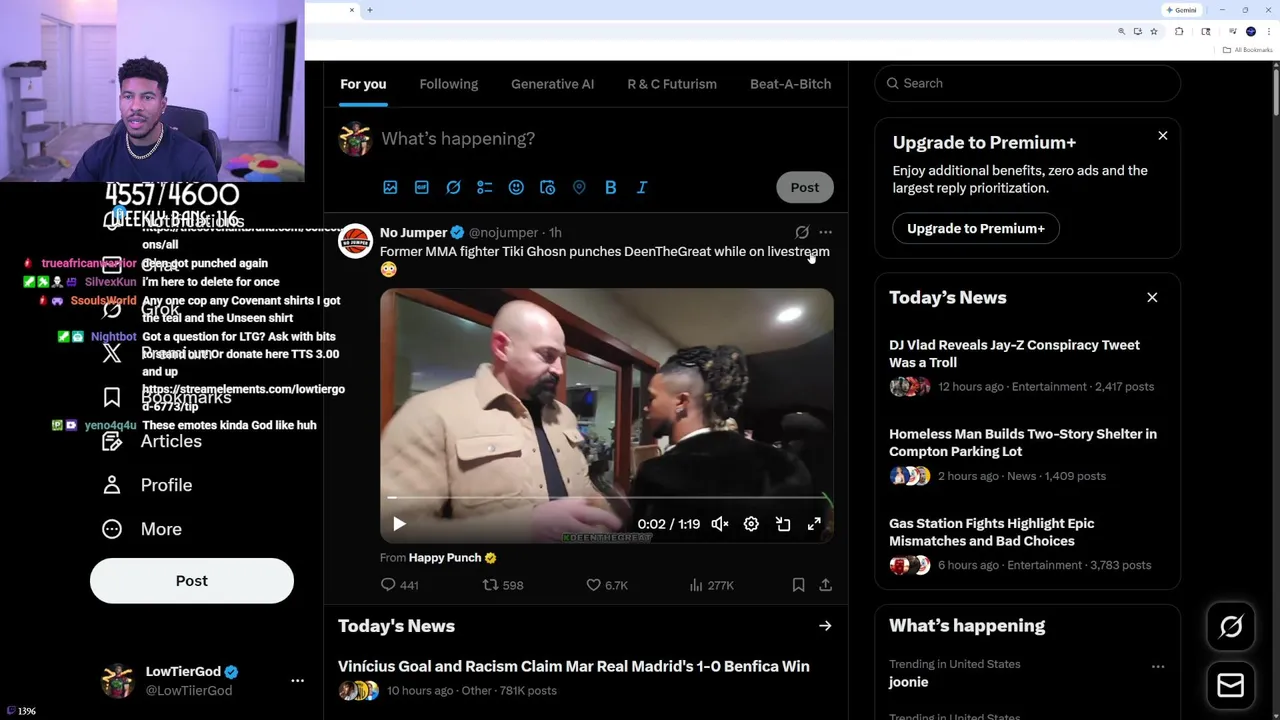Like the No Jumper post

(607, 585)
